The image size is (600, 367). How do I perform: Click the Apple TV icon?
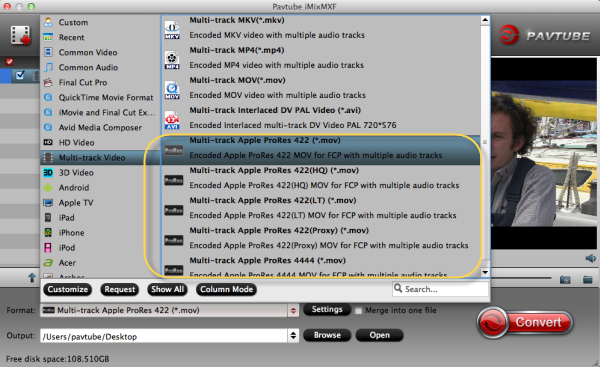tap(48, 202)
